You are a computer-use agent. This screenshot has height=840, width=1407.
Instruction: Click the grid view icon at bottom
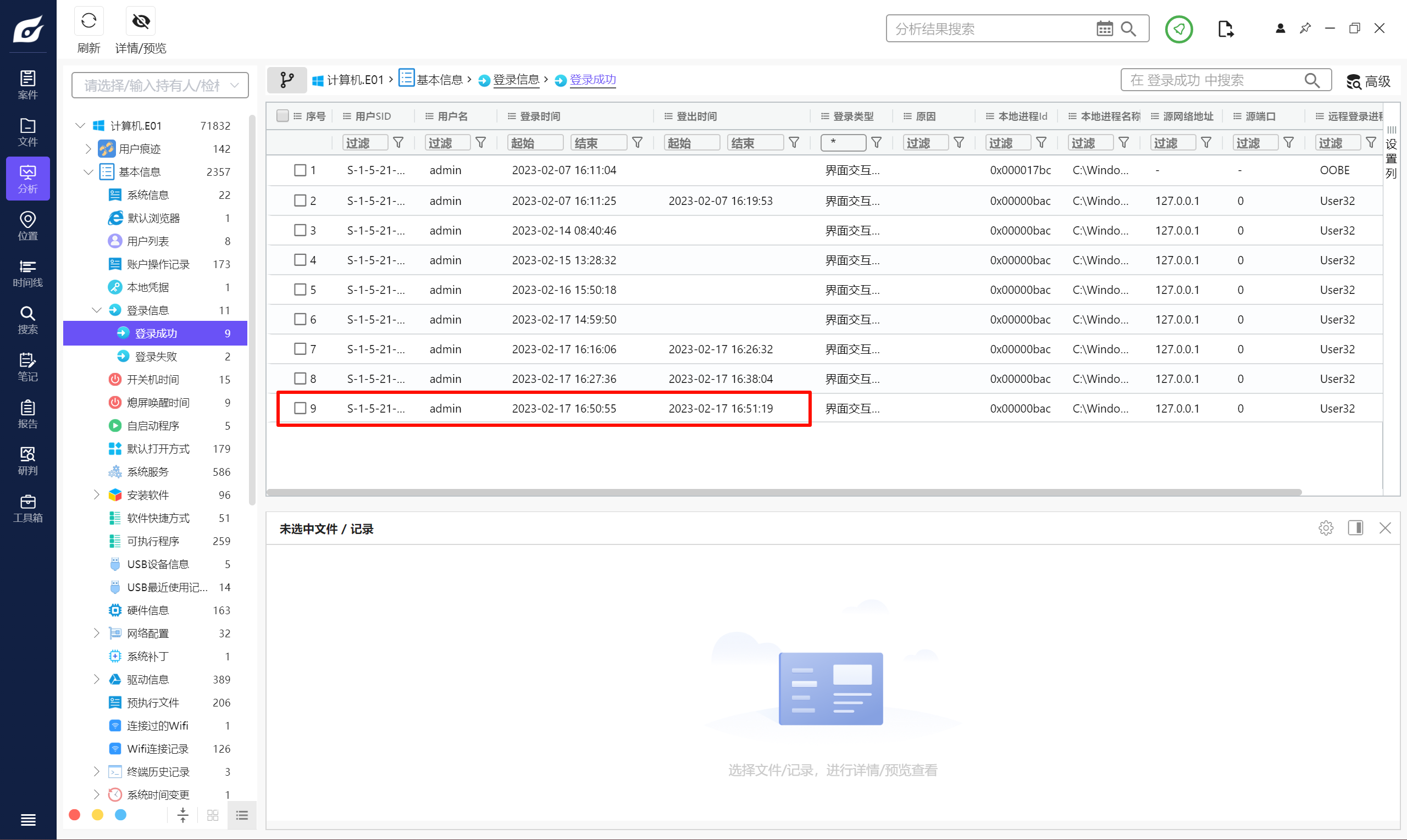click(x=213, y=815)
